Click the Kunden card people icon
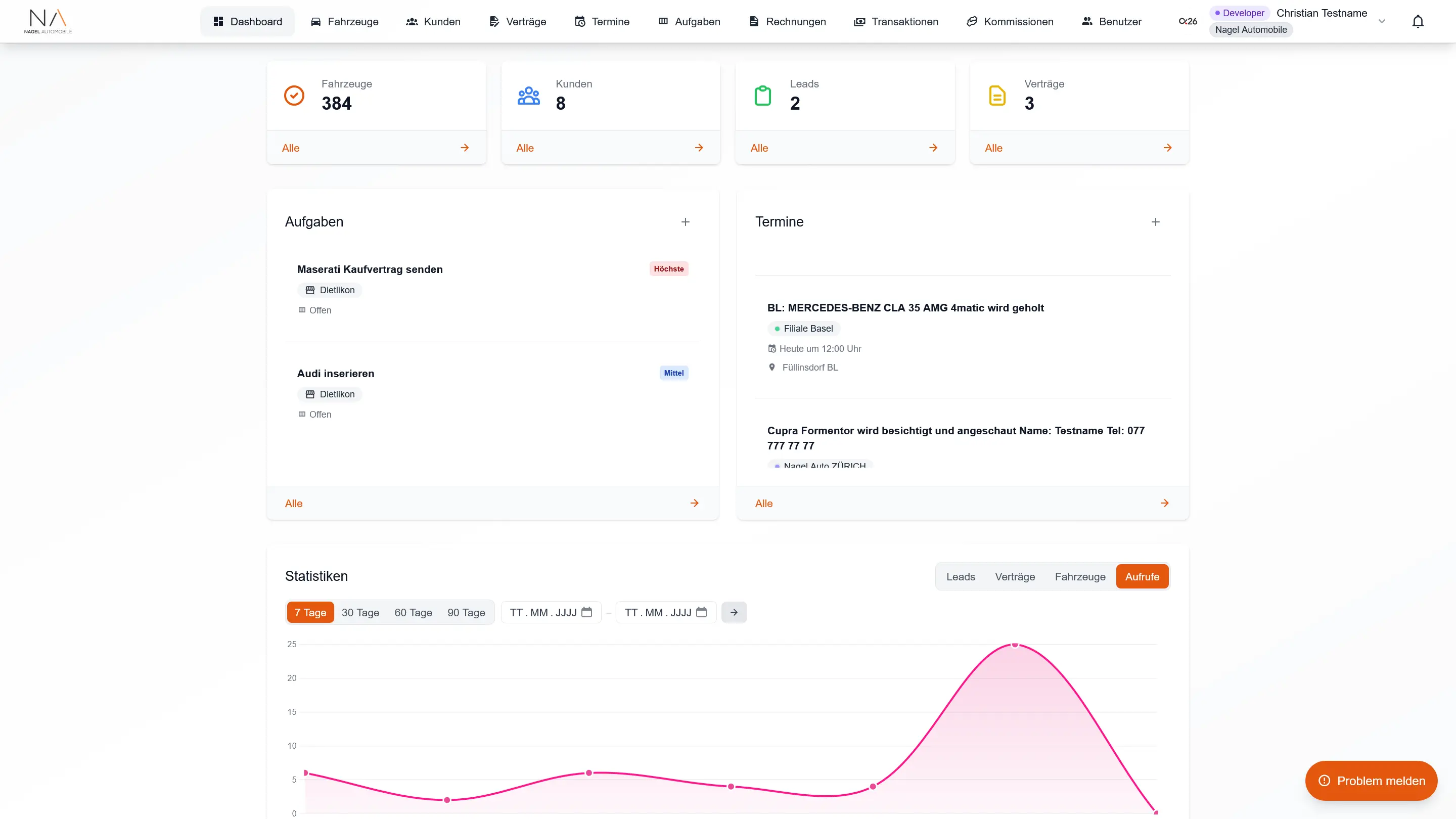 (x=528, y=96)
